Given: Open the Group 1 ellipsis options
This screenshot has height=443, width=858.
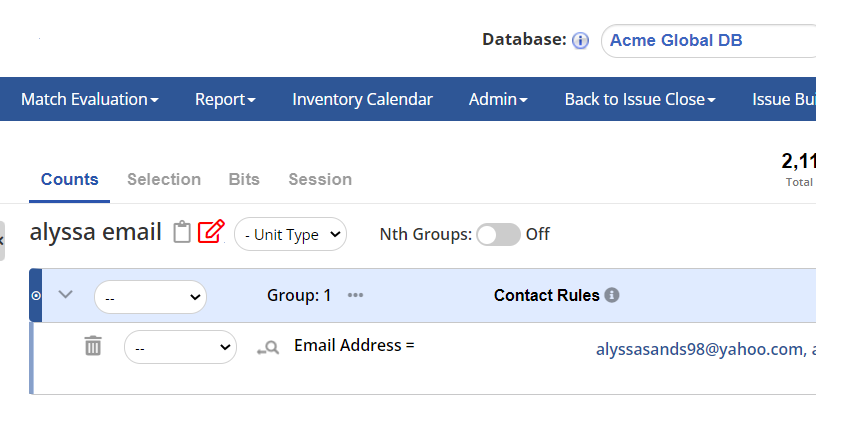Looking at the screenshot, I should (x=356, y=296).
